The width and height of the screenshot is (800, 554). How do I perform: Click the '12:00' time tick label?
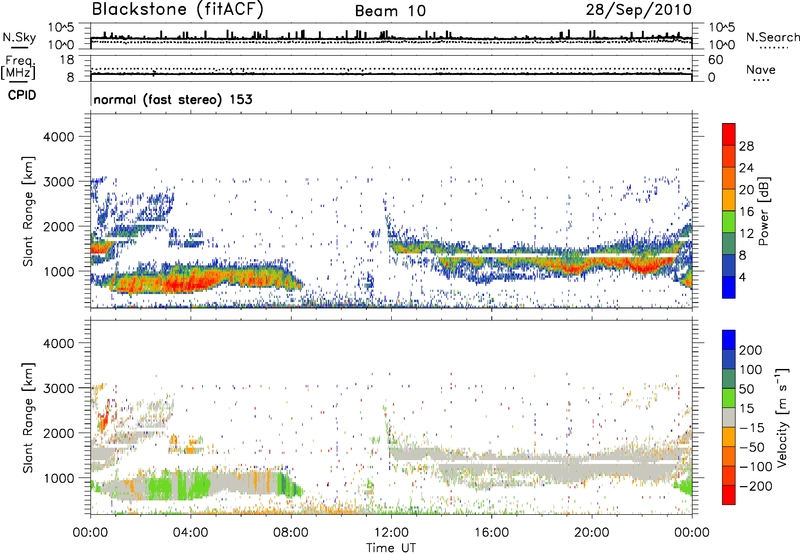[x=391, y=533]
